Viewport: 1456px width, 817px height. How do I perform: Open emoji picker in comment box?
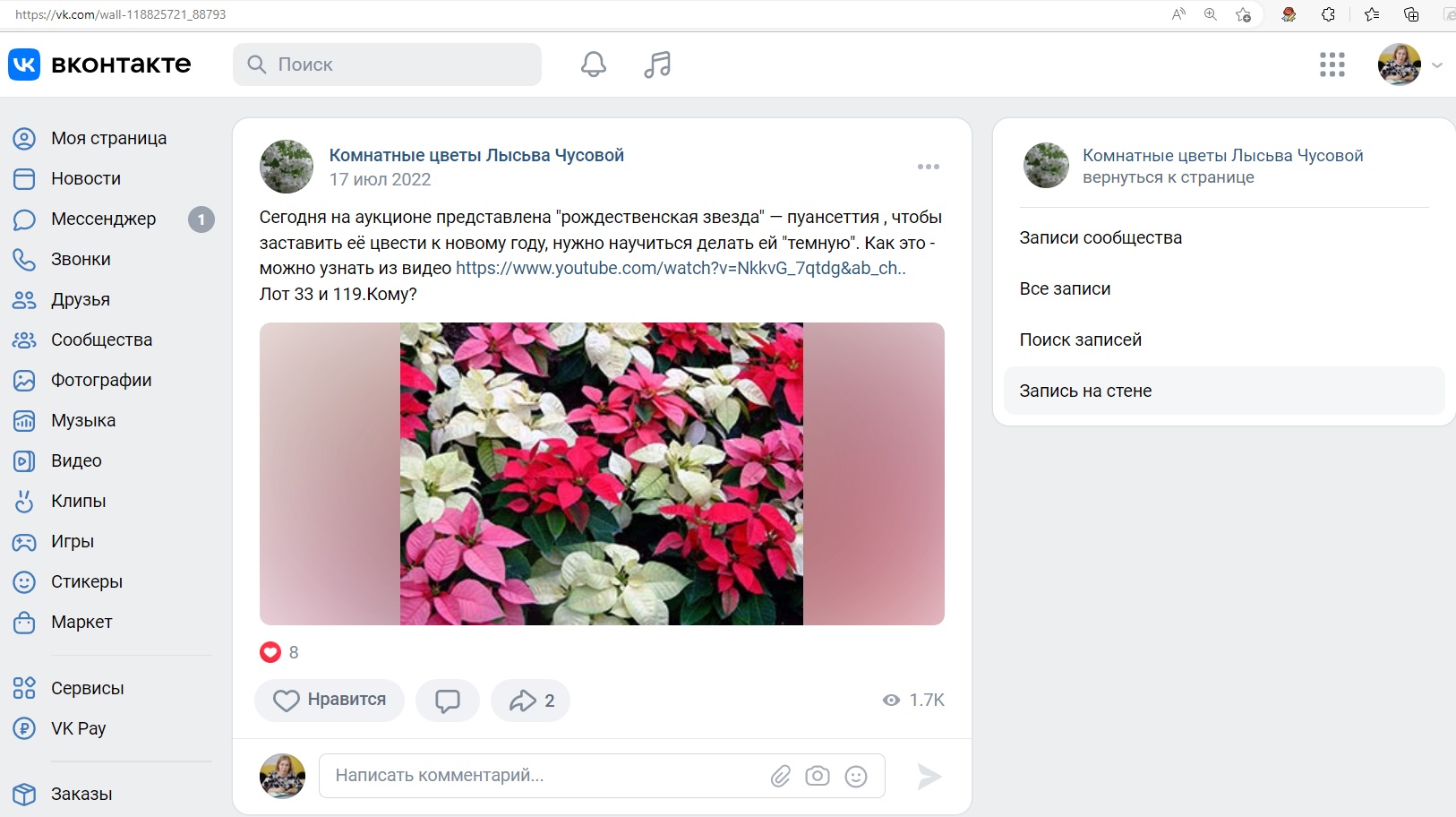point(856,776)
